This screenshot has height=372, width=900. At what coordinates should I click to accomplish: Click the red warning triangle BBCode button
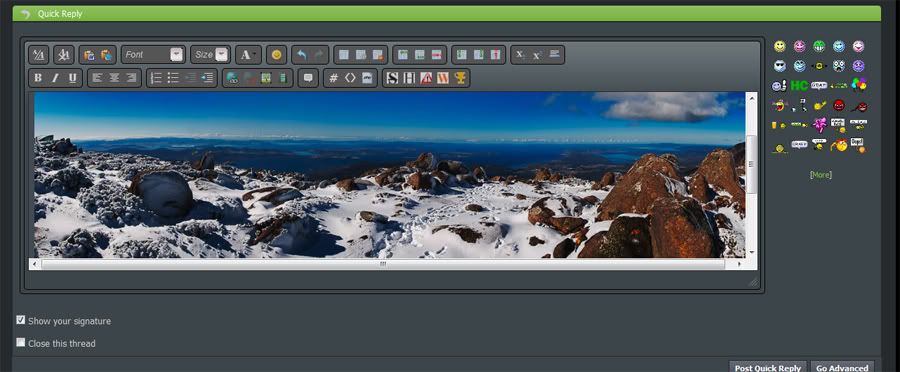click(426, 78)
